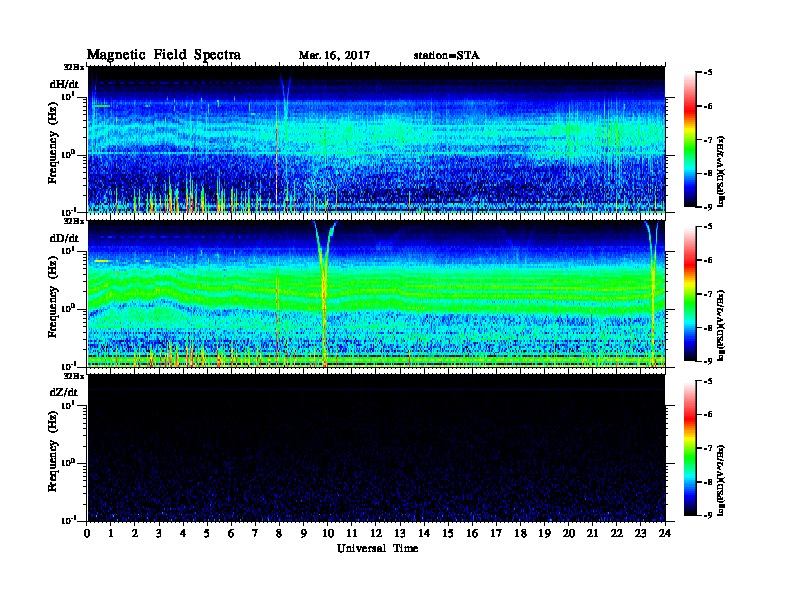This screenshot has height=612, width=792.
Task: Click the hour tick label "12"
Action: point(376,533)
